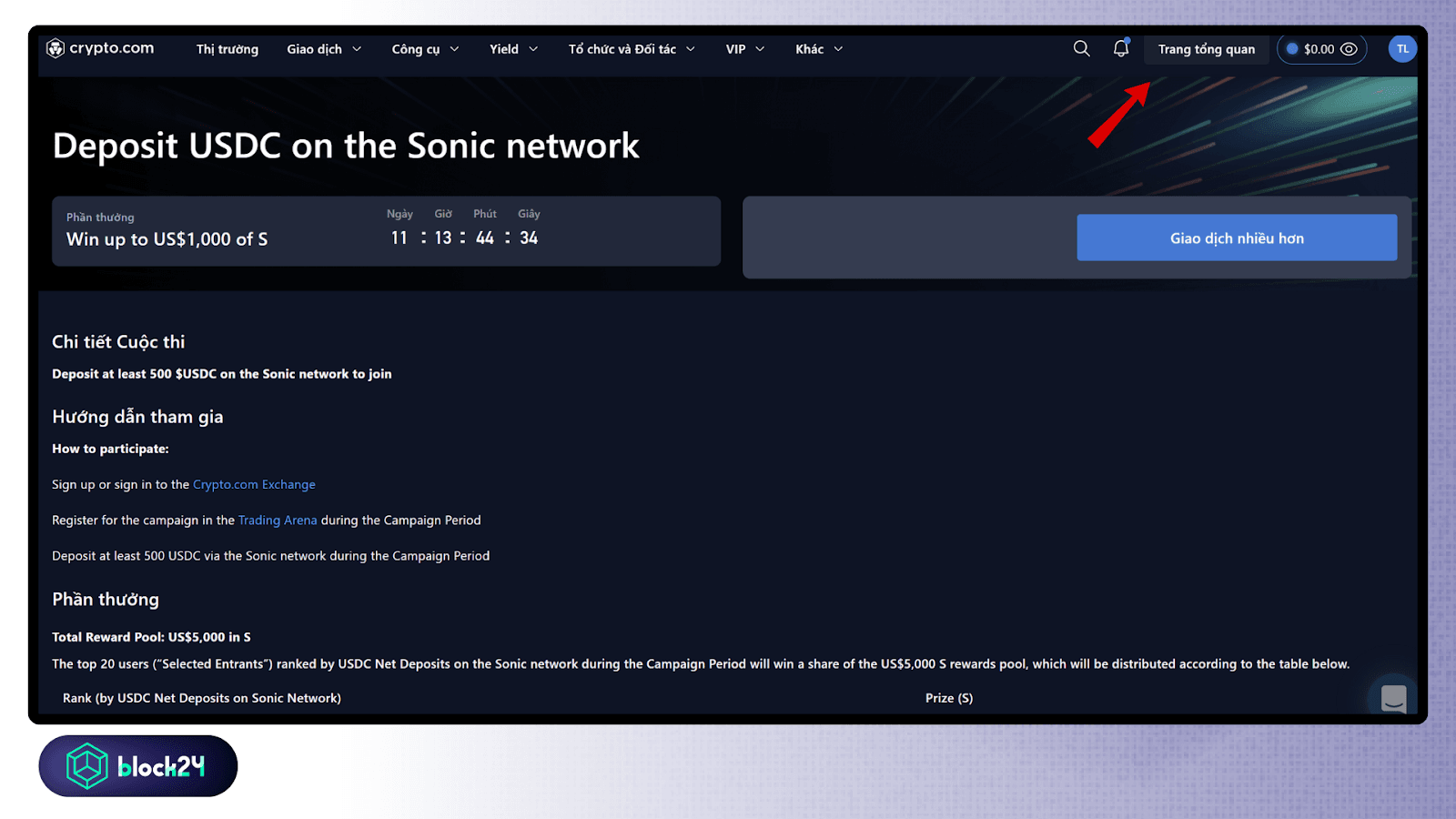Expand the Giao dịch dropdown

click(324, 49)
